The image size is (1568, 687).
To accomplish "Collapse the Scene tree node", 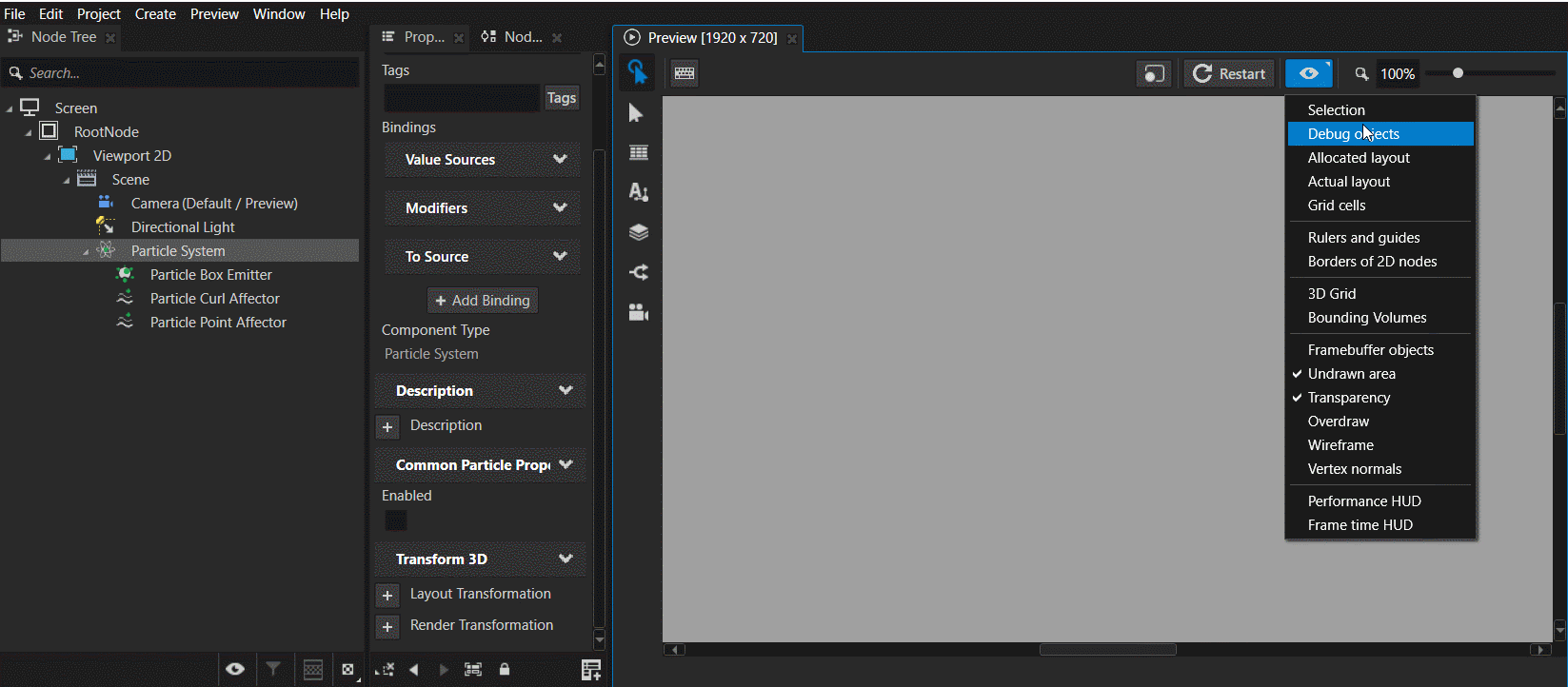I will click(x=67, y=180).
